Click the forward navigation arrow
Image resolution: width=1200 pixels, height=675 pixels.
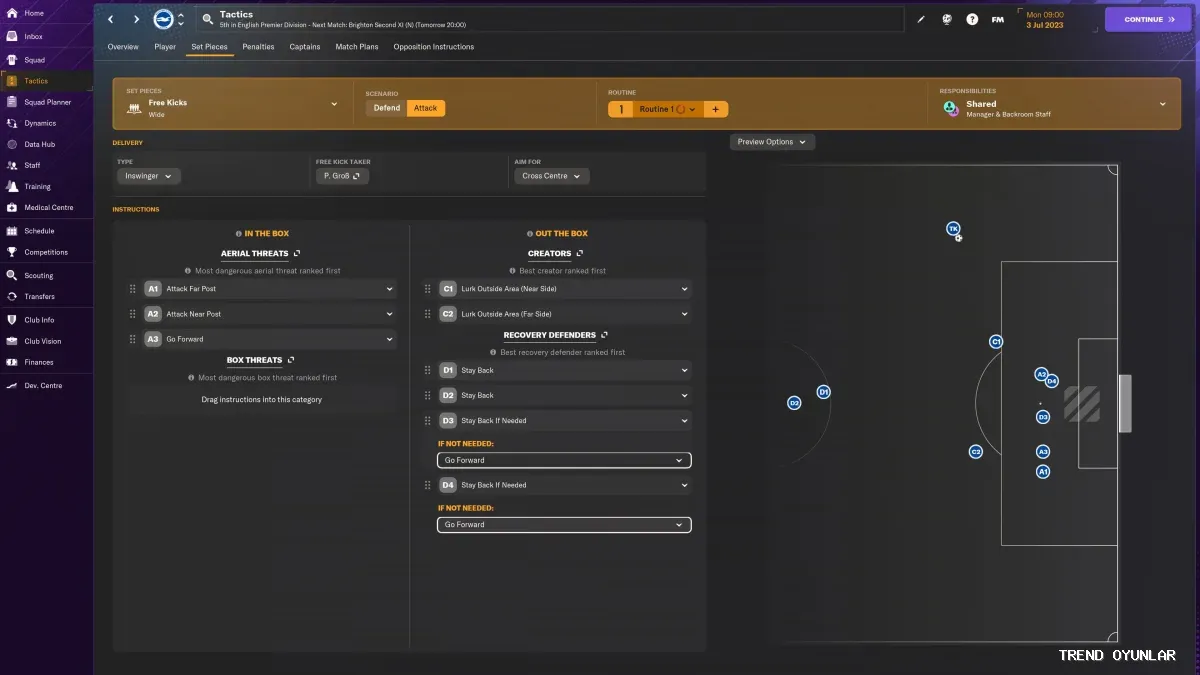tap(136, 19)
